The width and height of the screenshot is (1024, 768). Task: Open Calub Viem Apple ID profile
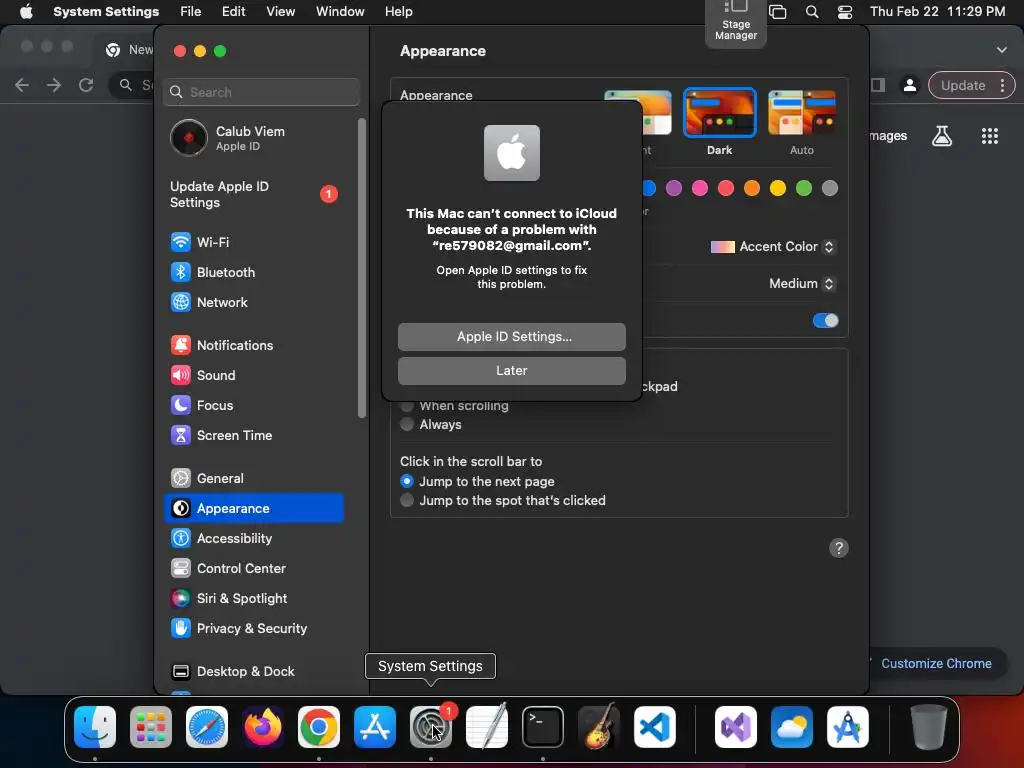coord(253,138)
